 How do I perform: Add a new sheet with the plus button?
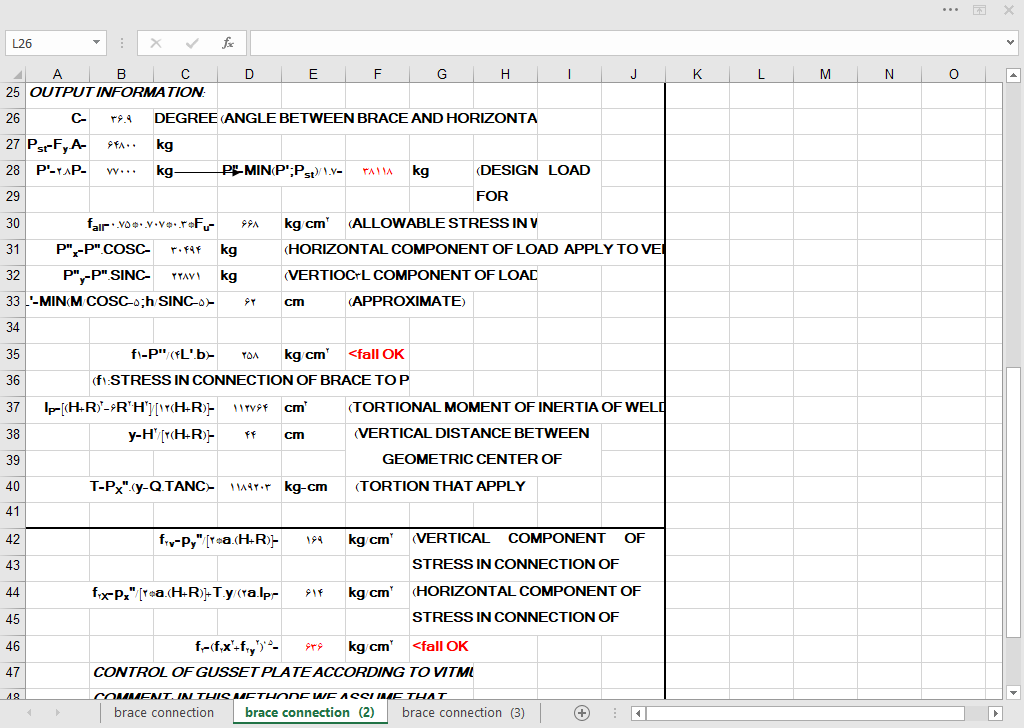click(582, 713)
